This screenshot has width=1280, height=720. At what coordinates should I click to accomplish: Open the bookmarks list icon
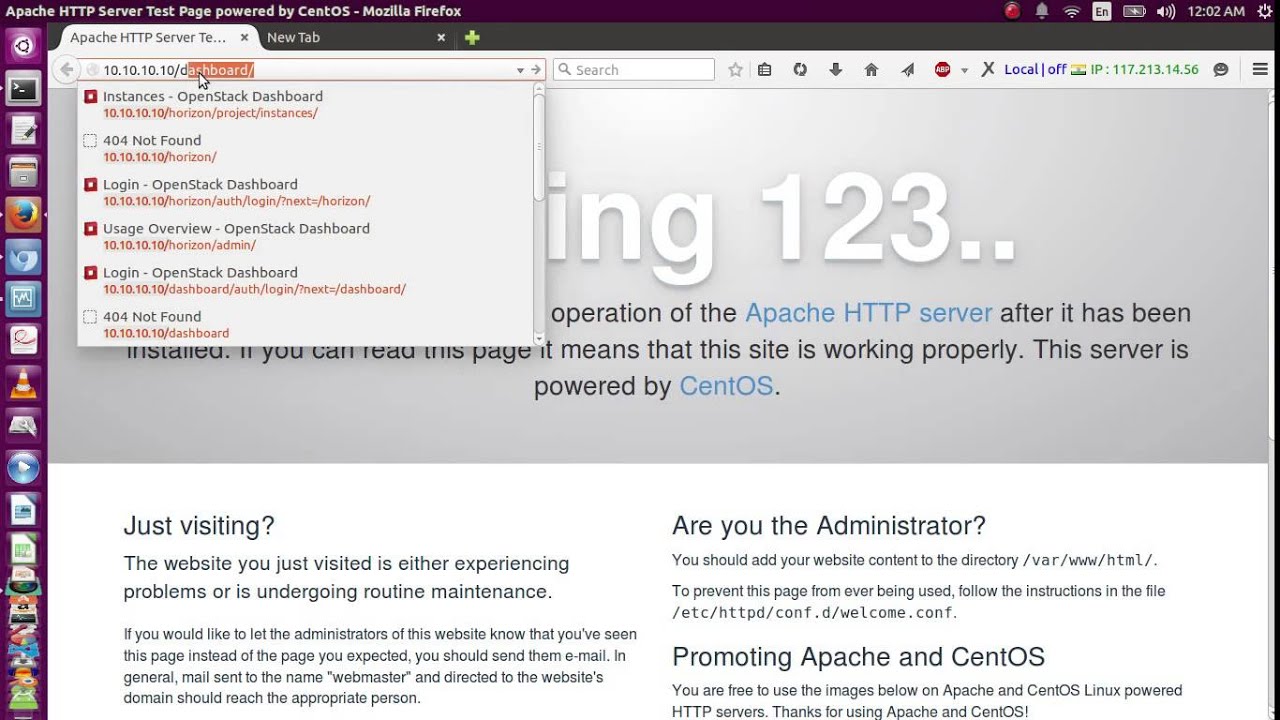point(765,70)
